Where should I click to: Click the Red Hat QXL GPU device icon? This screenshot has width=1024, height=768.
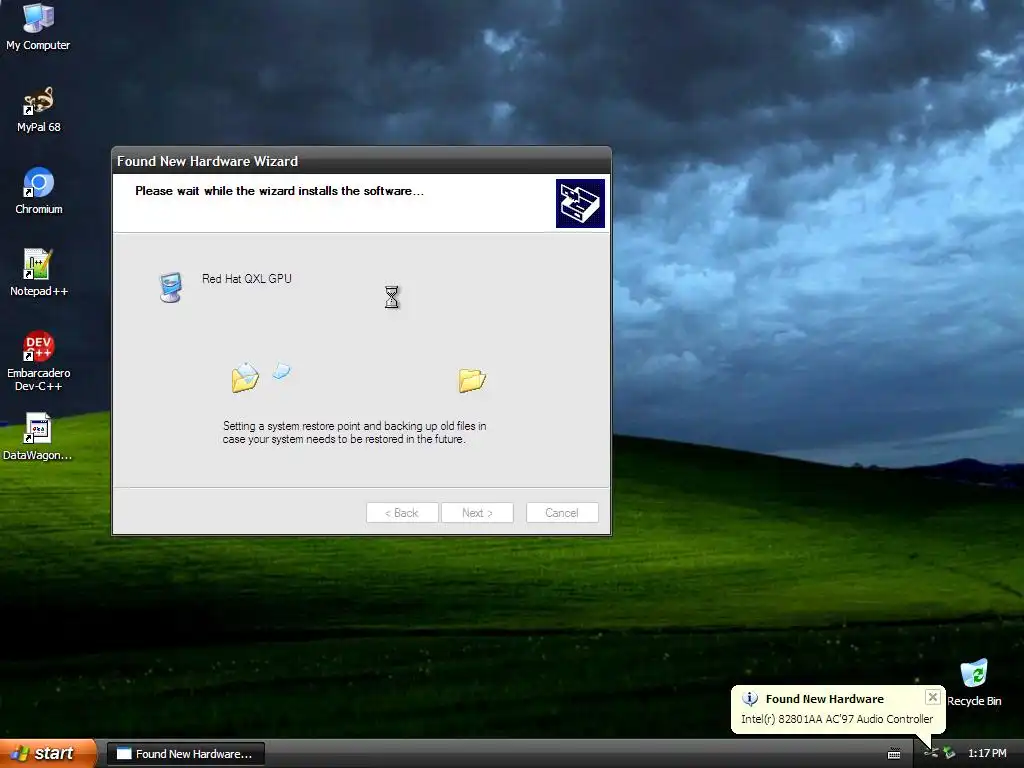pos(170,287)
